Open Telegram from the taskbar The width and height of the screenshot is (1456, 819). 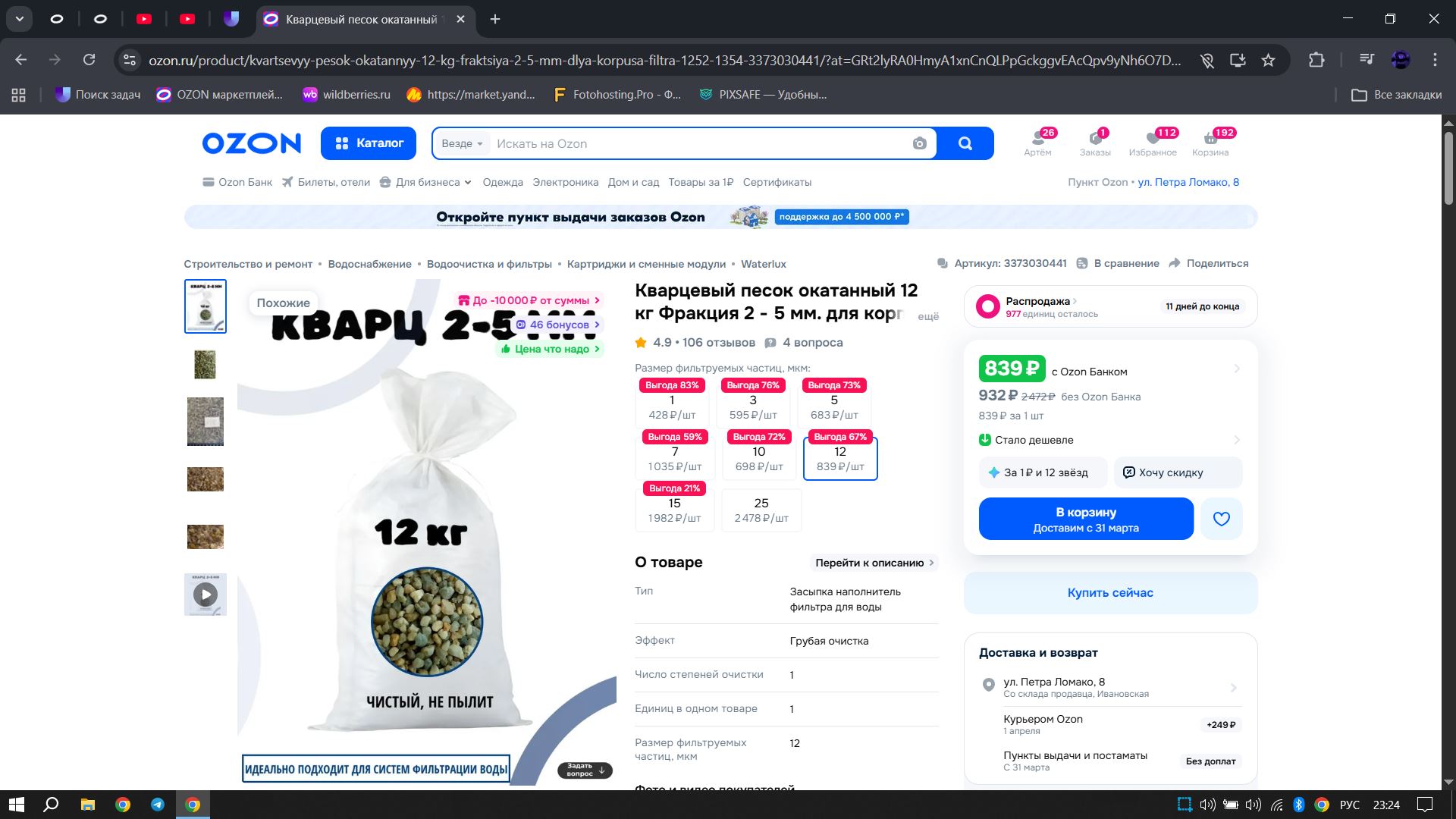click(158, 805)
